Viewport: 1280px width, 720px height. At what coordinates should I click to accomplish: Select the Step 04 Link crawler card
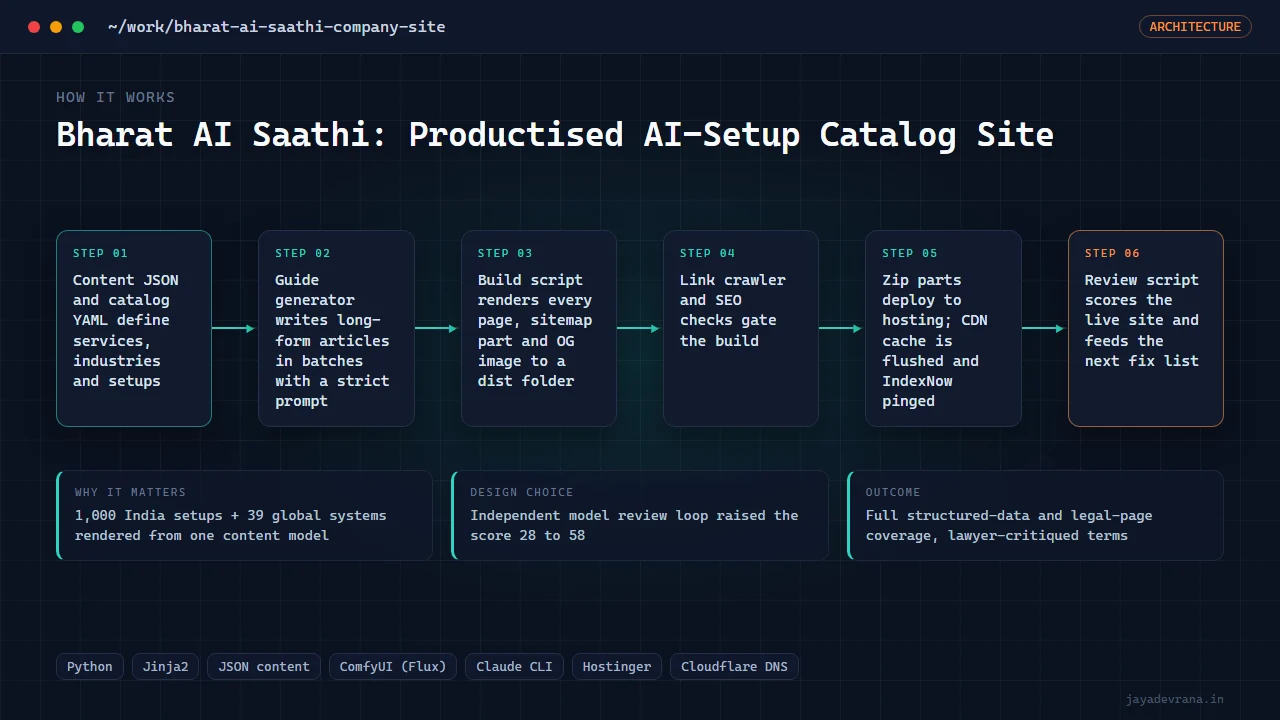tap(741, 328)
